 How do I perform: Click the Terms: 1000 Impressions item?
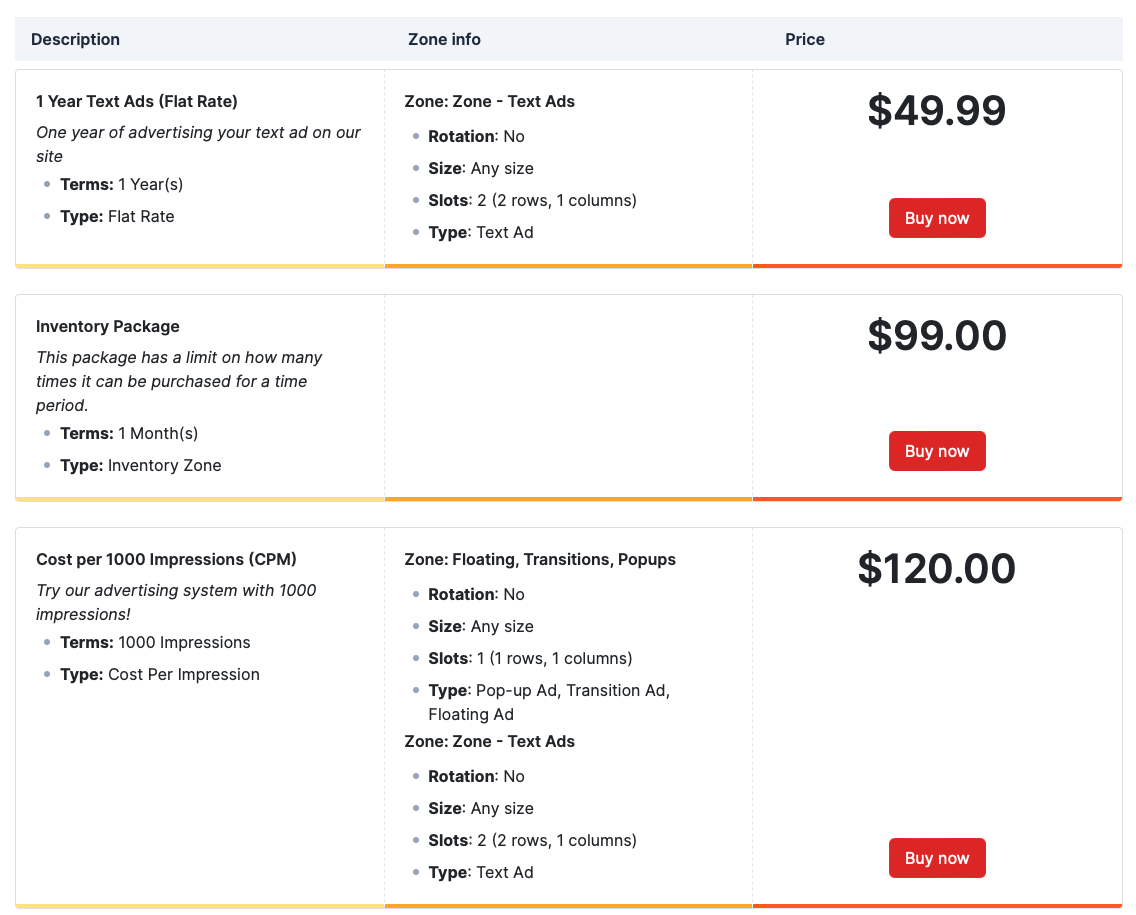pos(155,643)
